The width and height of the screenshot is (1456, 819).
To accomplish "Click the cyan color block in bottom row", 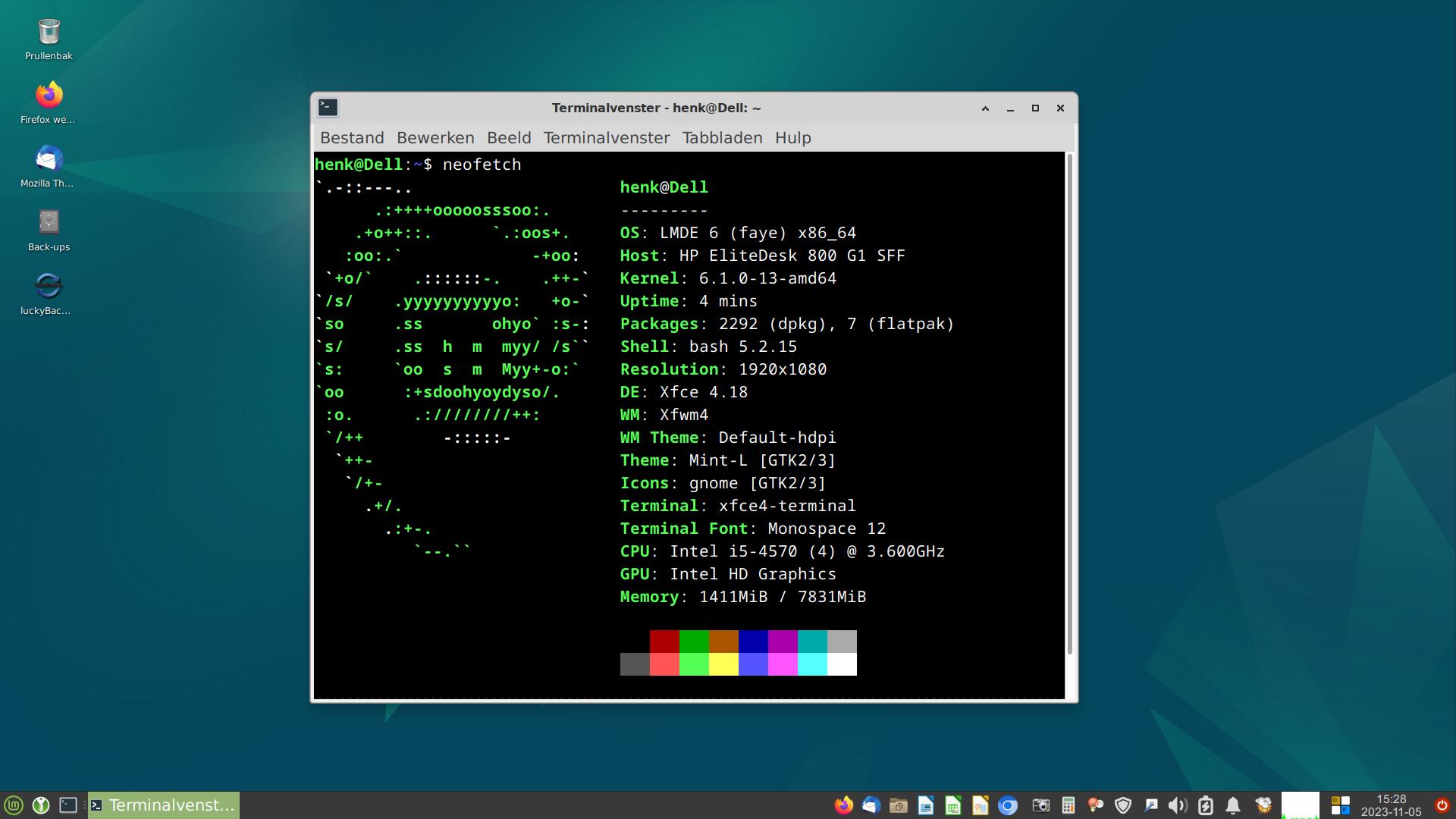I will pyautogui.click(x=812, y=664).
